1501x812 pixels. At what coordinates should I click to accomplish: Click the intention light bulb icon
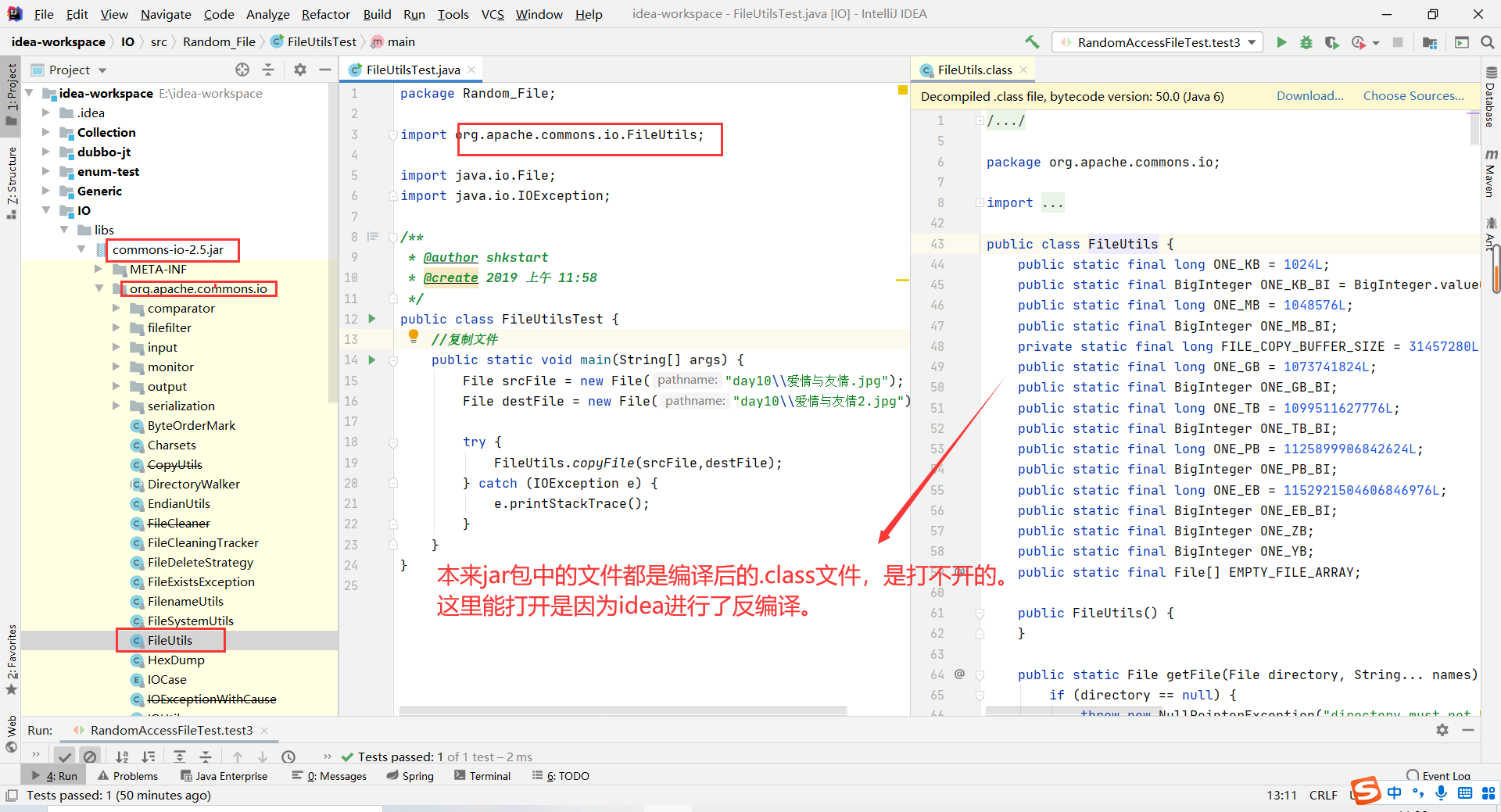414,336
